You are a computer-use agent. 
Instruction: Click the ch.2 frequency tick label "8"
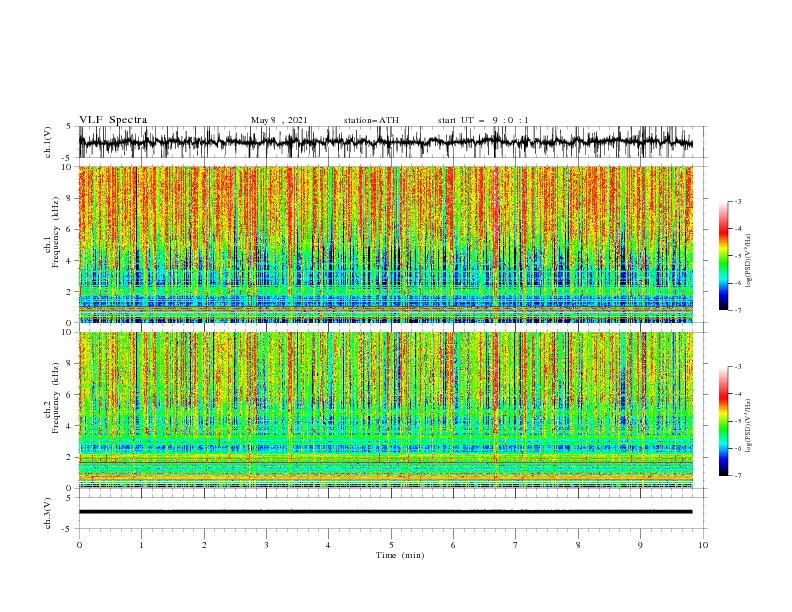tap(69, 364)
